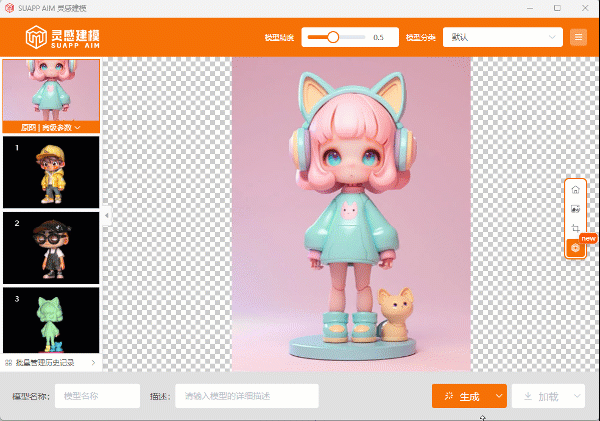The width and height of the screenshot is (600, 421).
Task: Select thumbnail 2 with glasses character
Action: click(51, 247)
